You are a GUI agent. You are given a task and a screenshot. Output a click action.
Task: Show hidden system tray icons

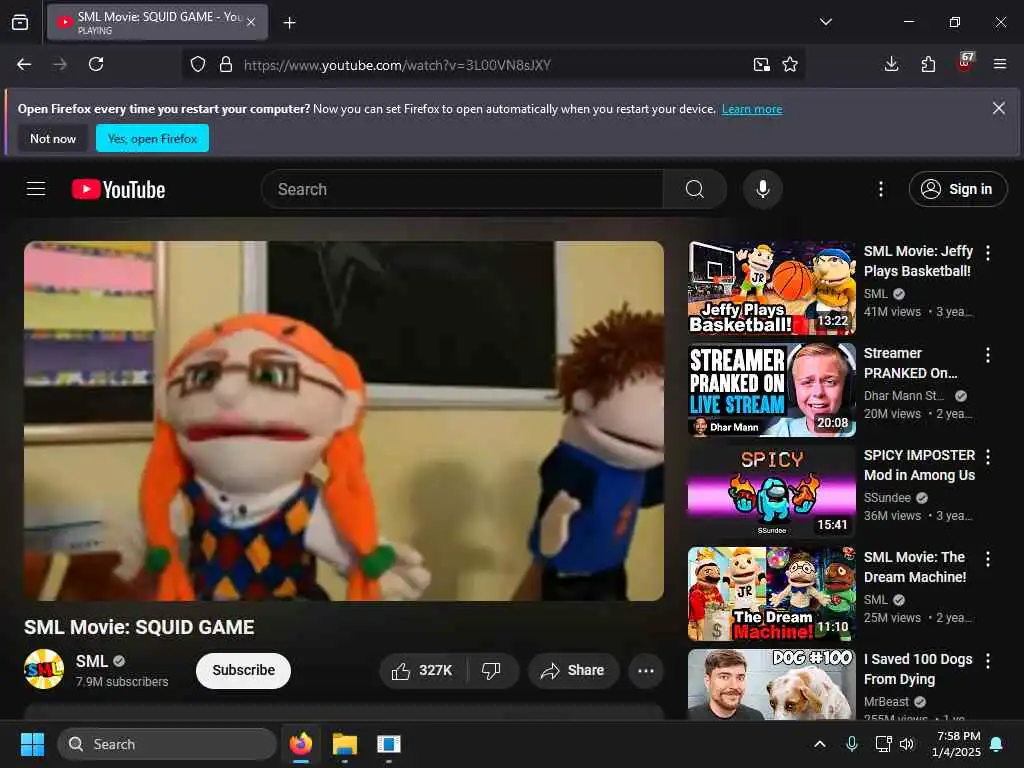click(x=820, y=744)
